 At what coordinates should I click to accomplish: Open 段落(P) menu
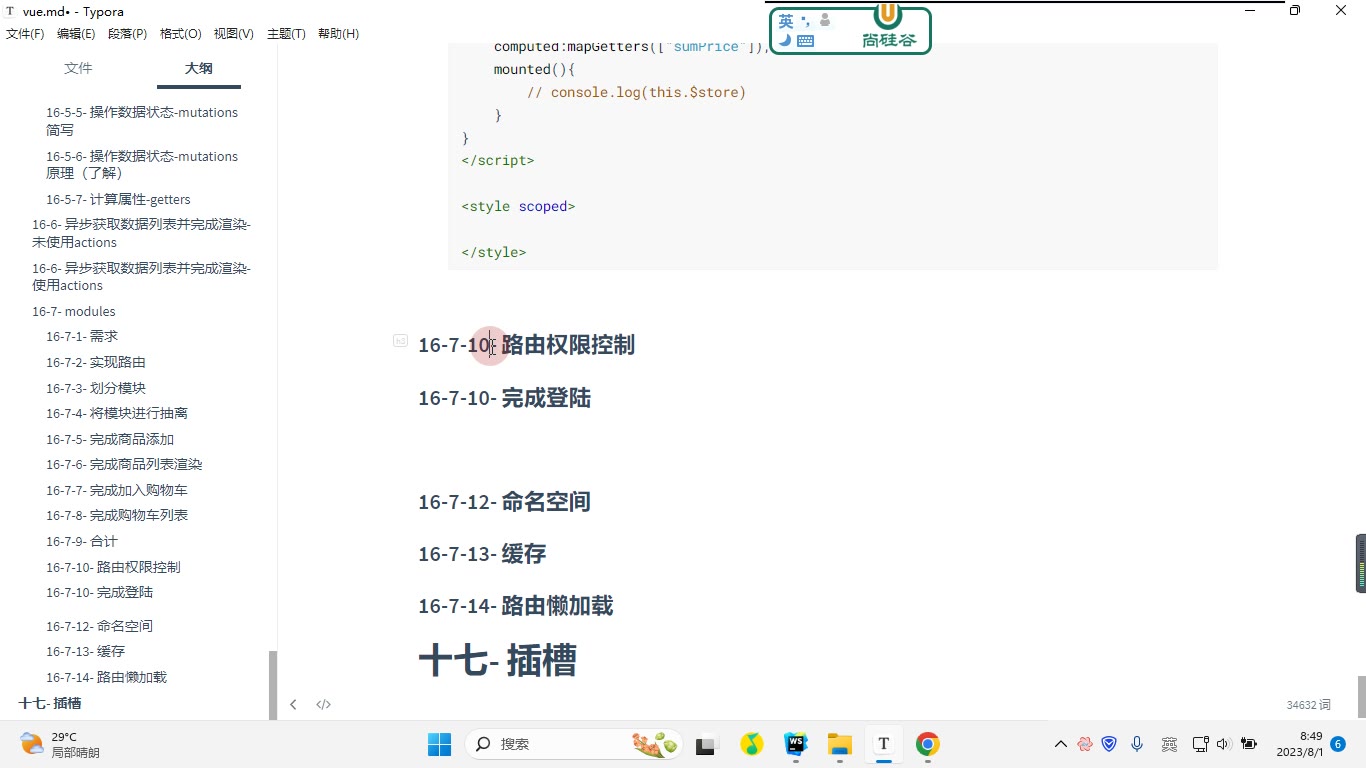(x=127, y=34)
